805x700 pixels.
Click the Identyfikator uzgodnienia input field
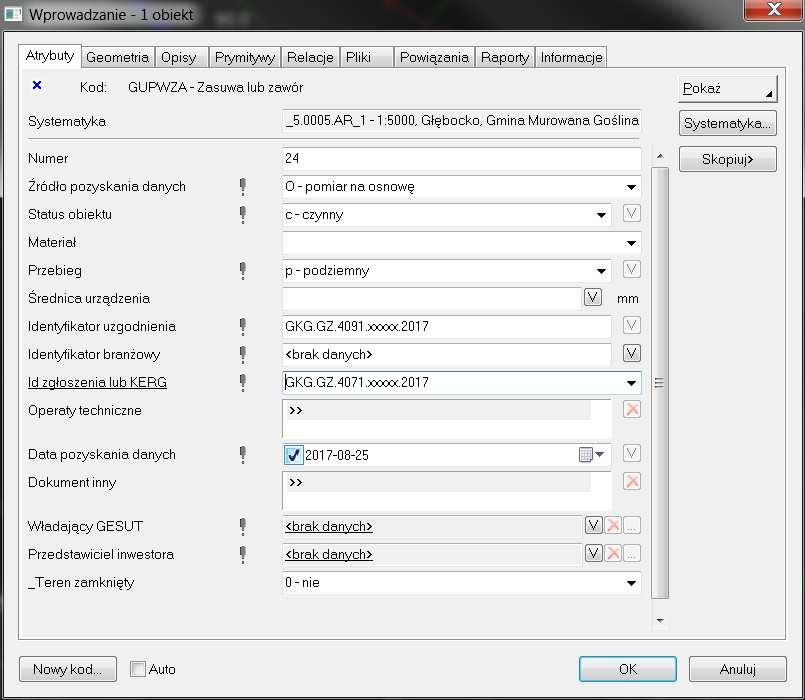pos(447,326)
